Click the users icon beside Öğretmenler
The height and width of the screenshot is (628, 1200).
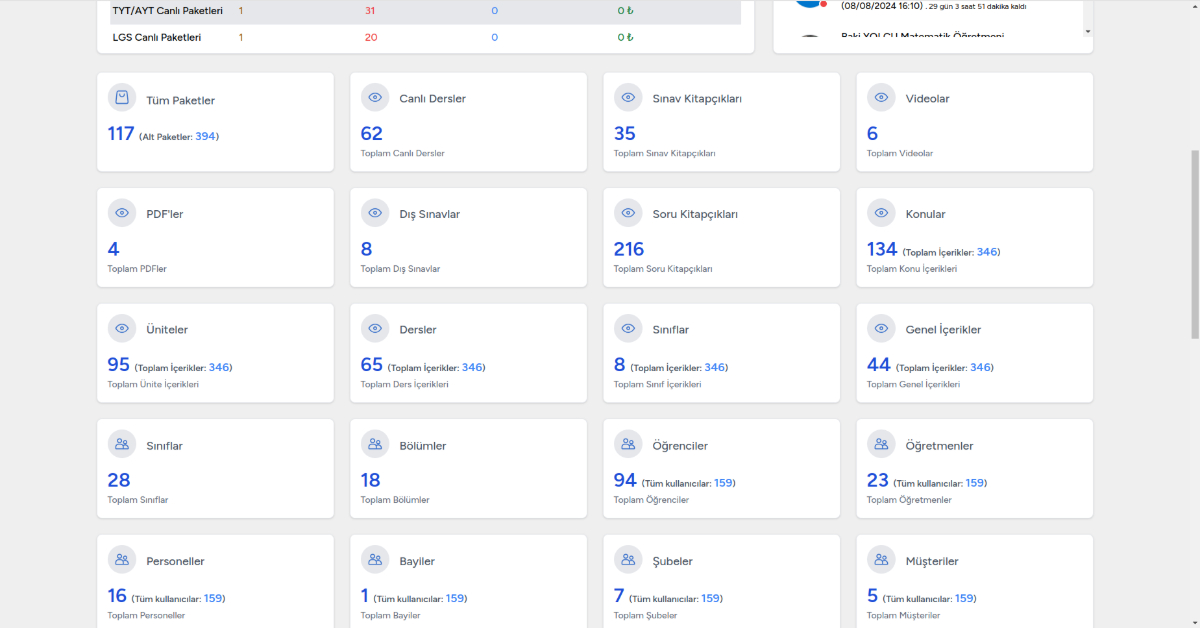tap(881, 445)
